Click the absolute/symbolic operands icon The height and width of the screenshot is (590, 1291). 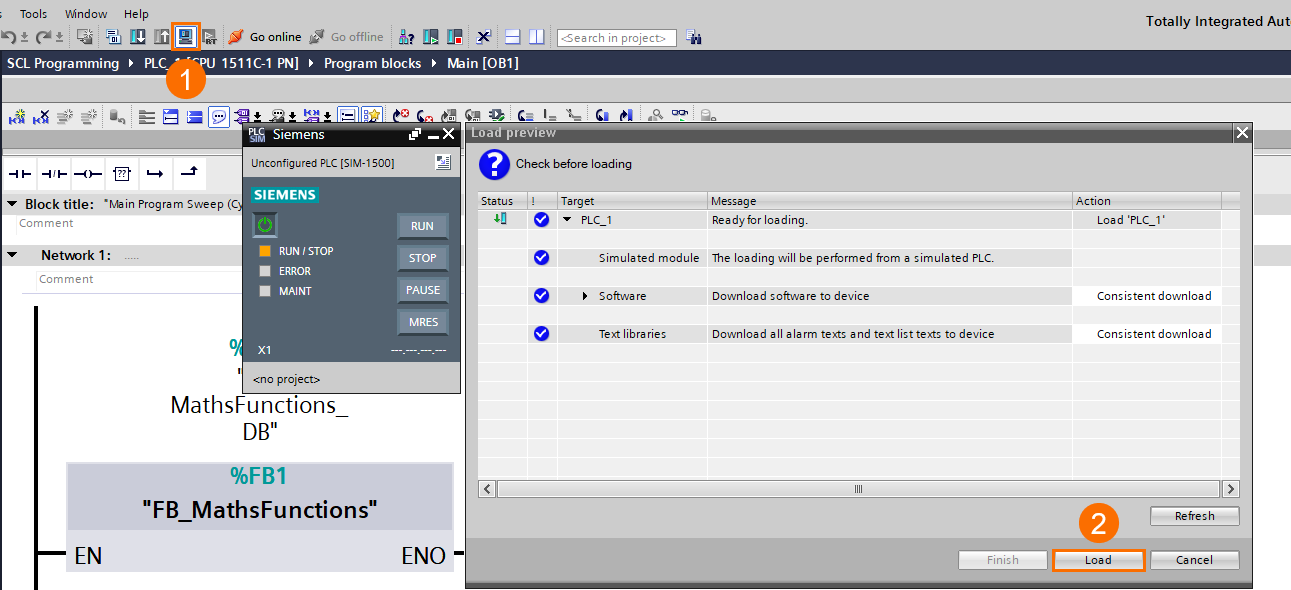click(x=242, y=116)
